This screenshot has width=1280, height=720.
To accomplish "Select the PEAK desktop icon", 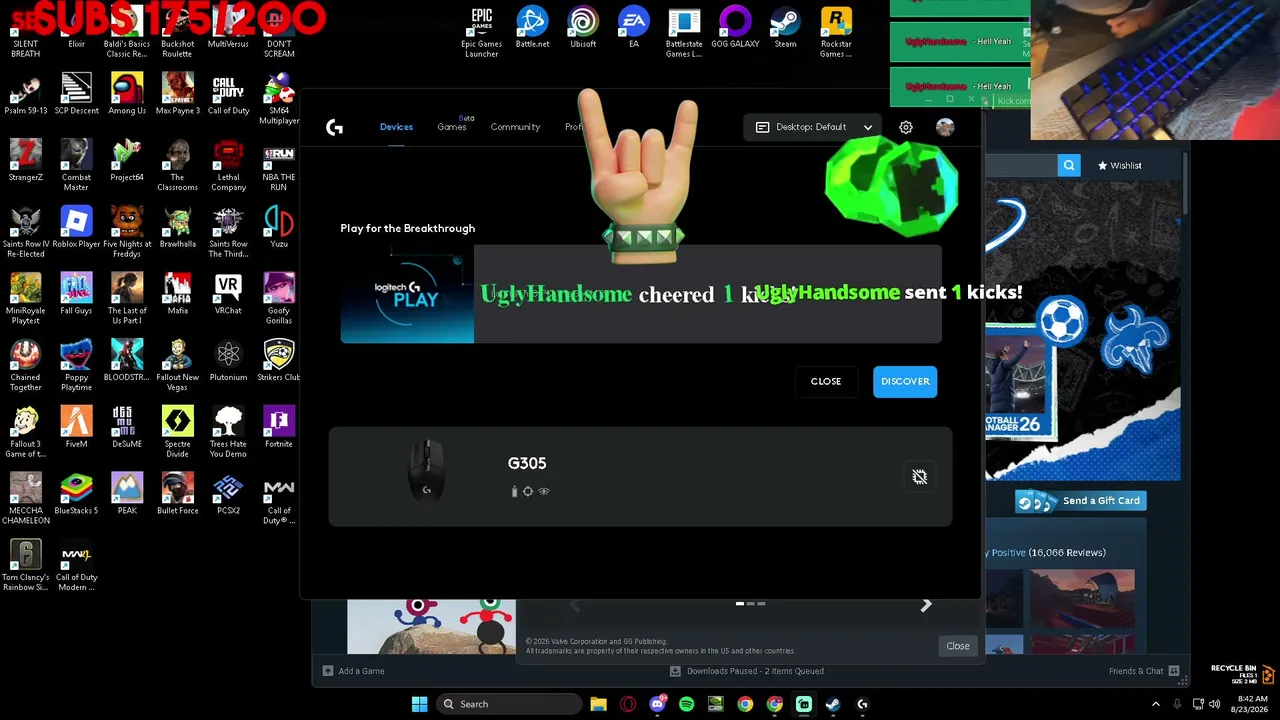I will 127,494.
